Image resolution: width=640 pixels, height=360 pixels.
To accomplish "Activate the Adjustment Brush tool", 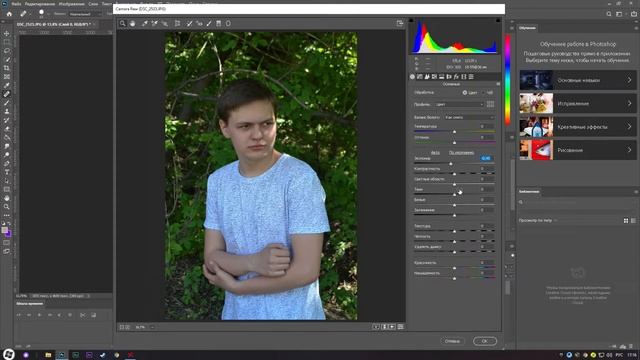I will coord(209,24).
